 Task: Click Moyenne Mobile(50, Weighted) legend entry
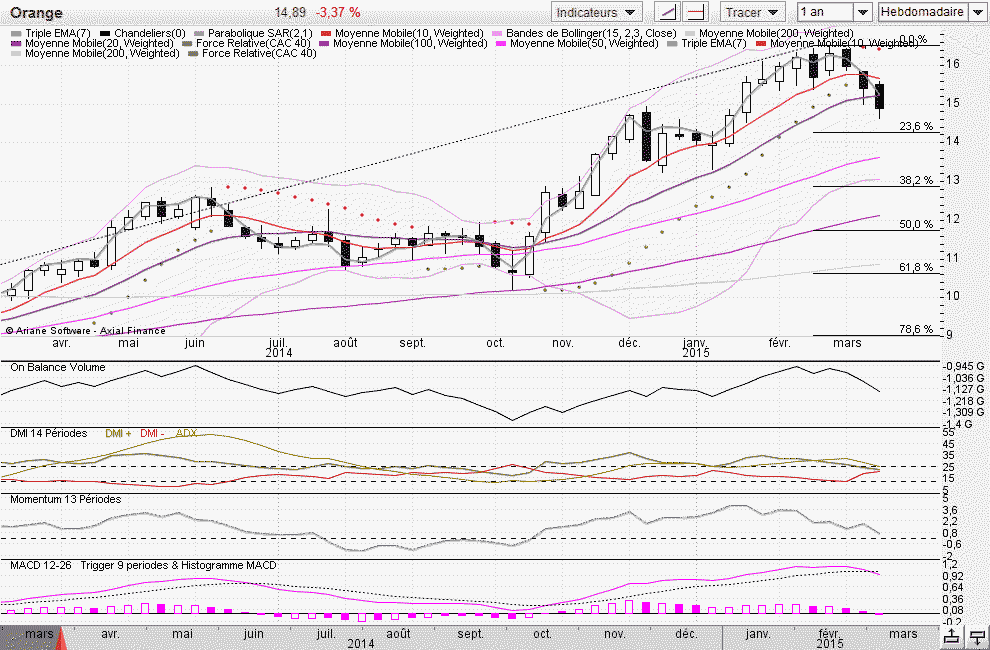(x=578, y=44)
